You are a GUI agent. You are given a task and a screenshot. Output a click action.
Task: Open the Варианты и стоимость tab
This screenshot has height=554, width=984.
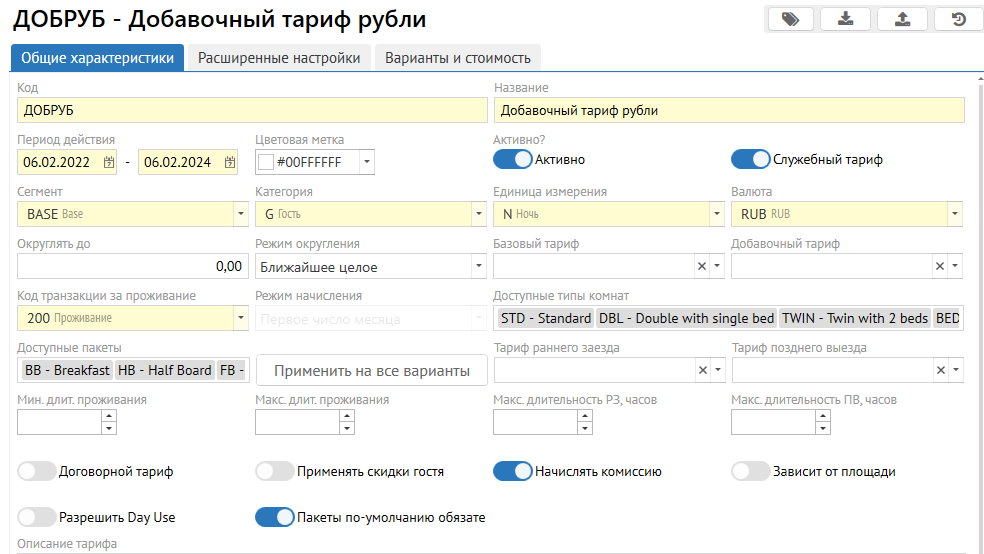point(459,58)
